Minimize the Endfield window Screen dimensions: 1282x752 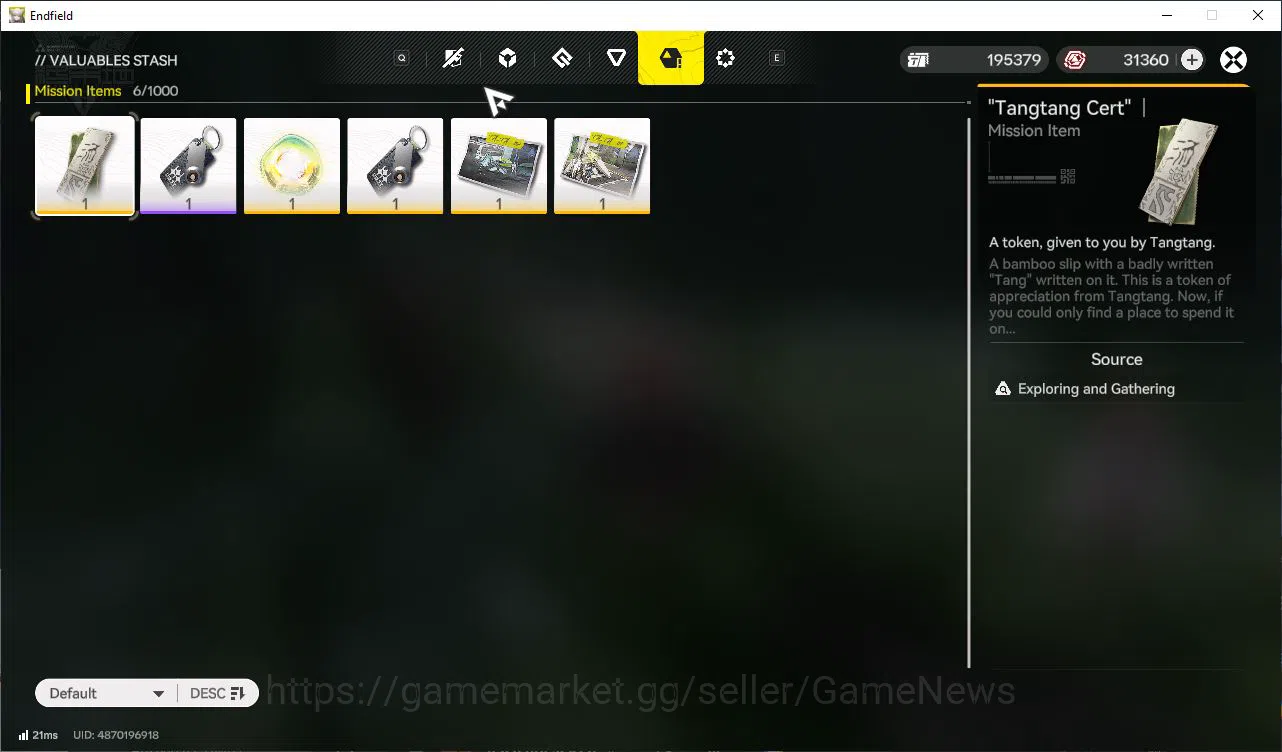click(x=1166, y=15)
